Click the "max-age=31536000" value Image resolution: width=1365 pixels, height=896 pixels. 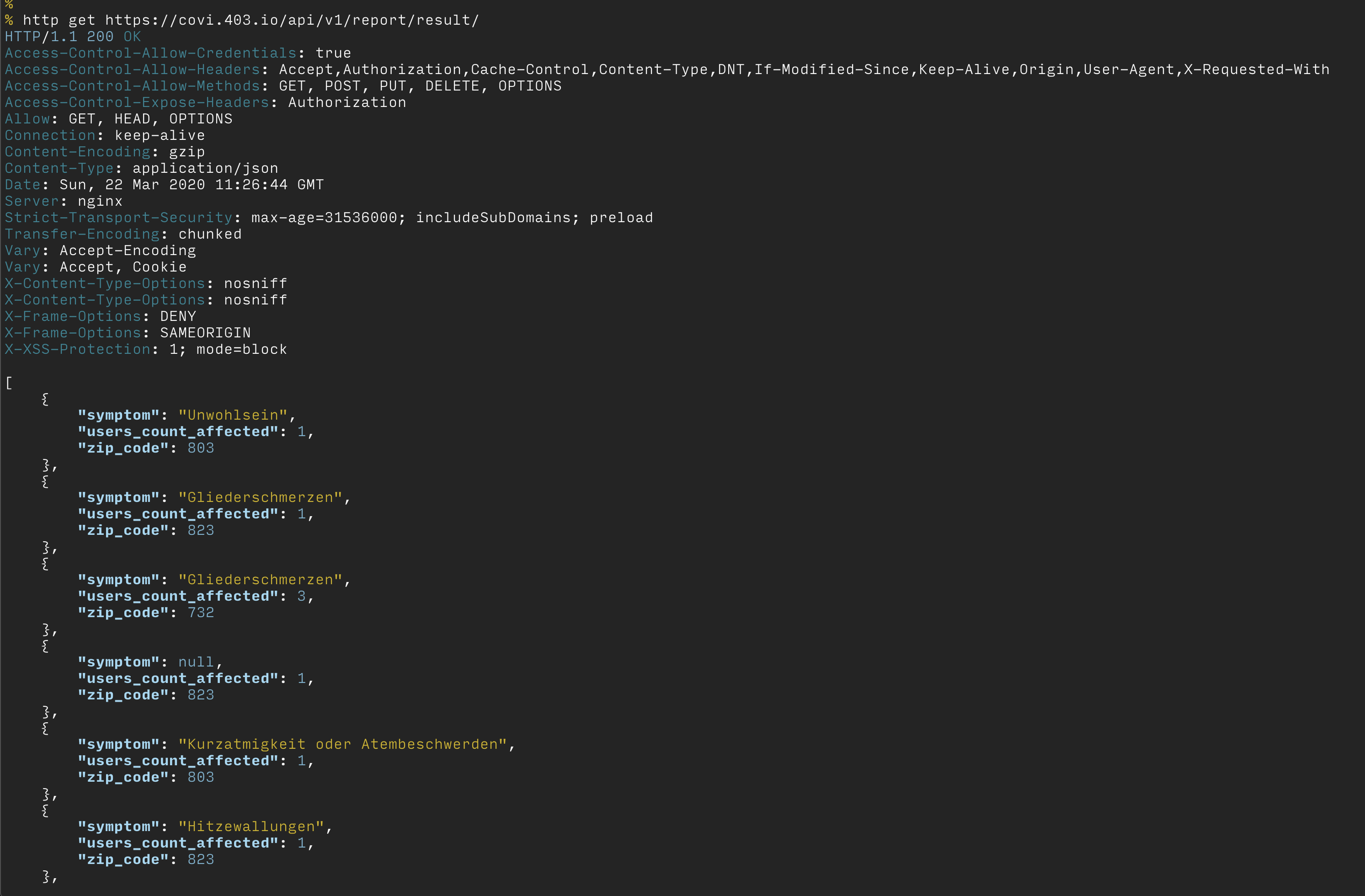324,218
